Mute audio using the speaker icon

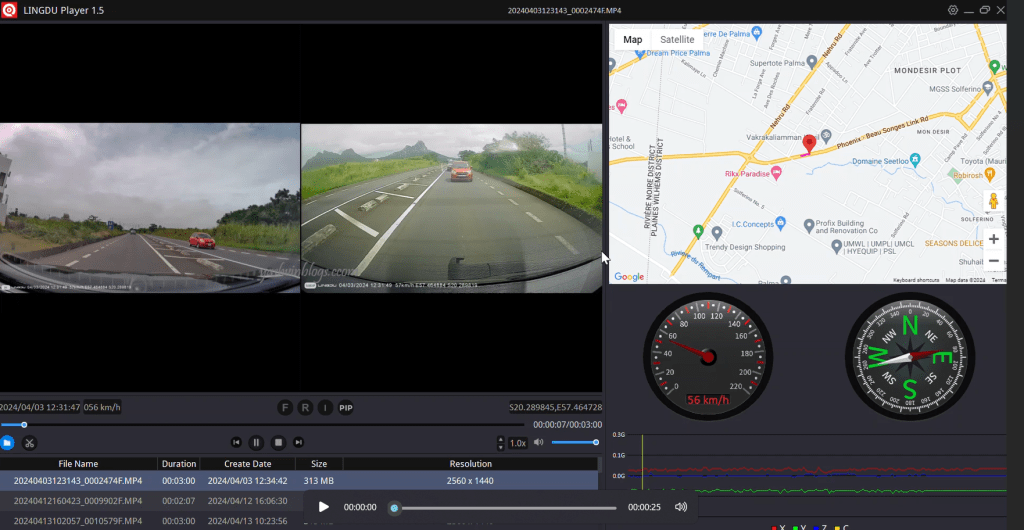[x=538, y=442]
